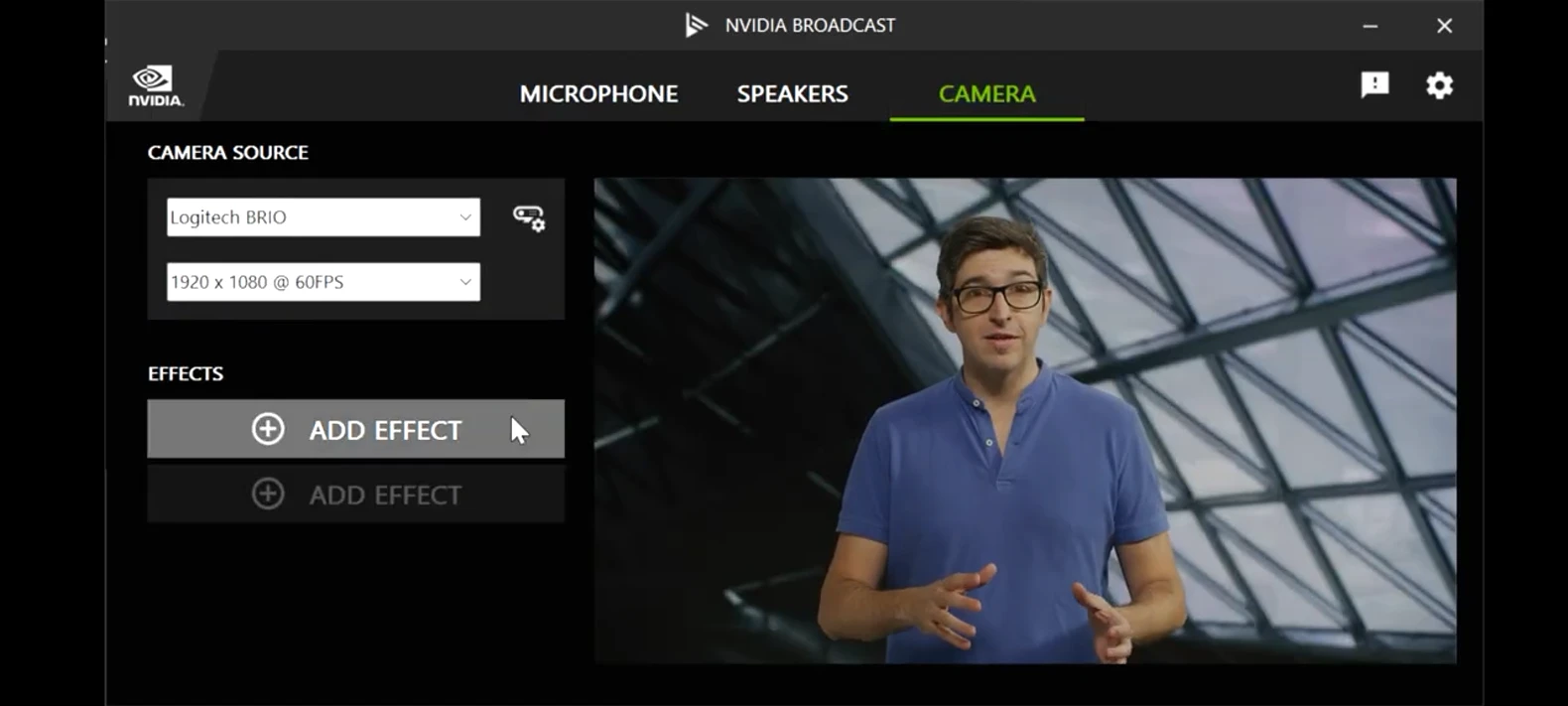Open the 1920 x 1080 @ 60FPS resolution dropdown
The image size is (1568, 706).
324,282
